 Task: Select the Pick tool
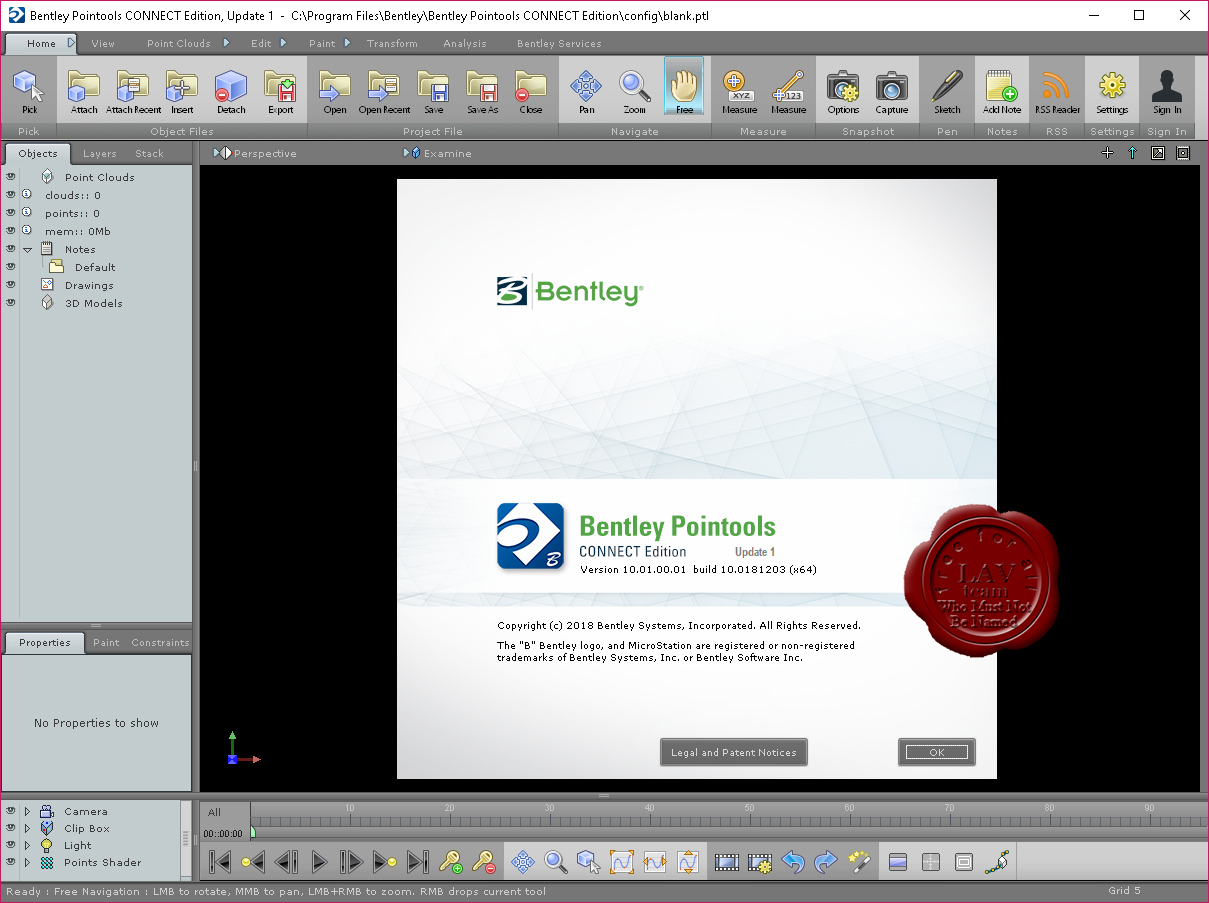(x=29, y=92)
